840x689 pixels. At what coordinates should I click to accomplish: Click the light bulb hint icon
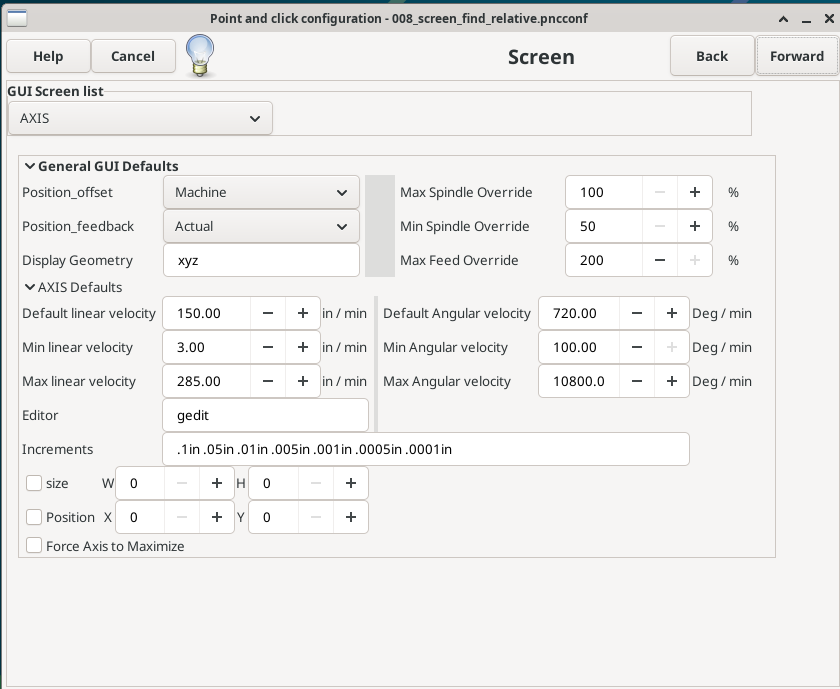click(200, 54)
